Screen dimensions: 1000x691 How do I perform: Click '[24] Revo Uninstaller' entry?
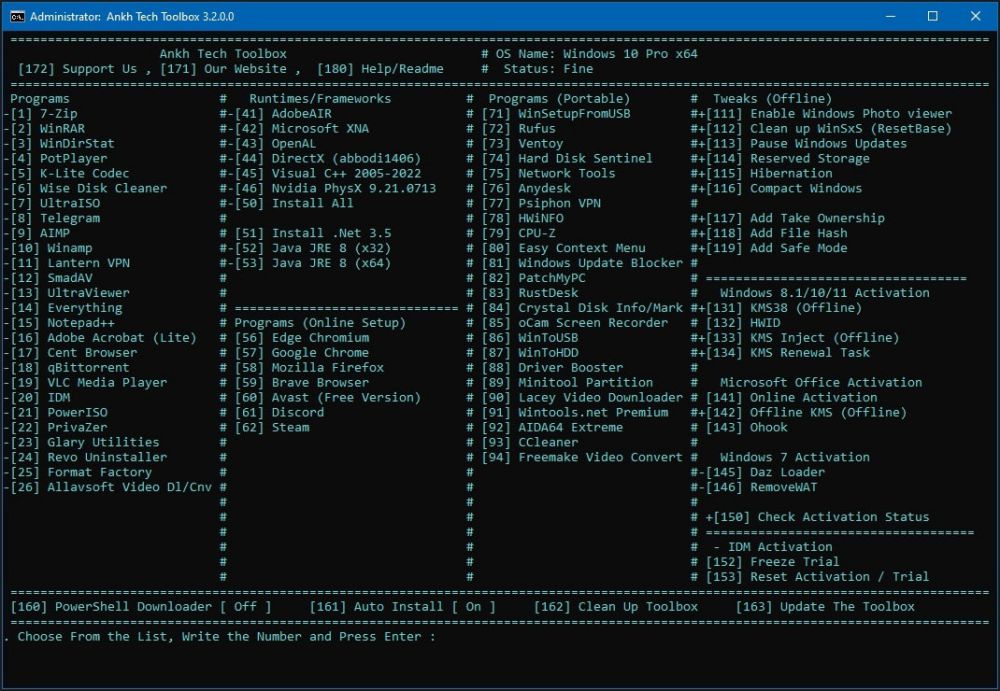pos(89,457)
